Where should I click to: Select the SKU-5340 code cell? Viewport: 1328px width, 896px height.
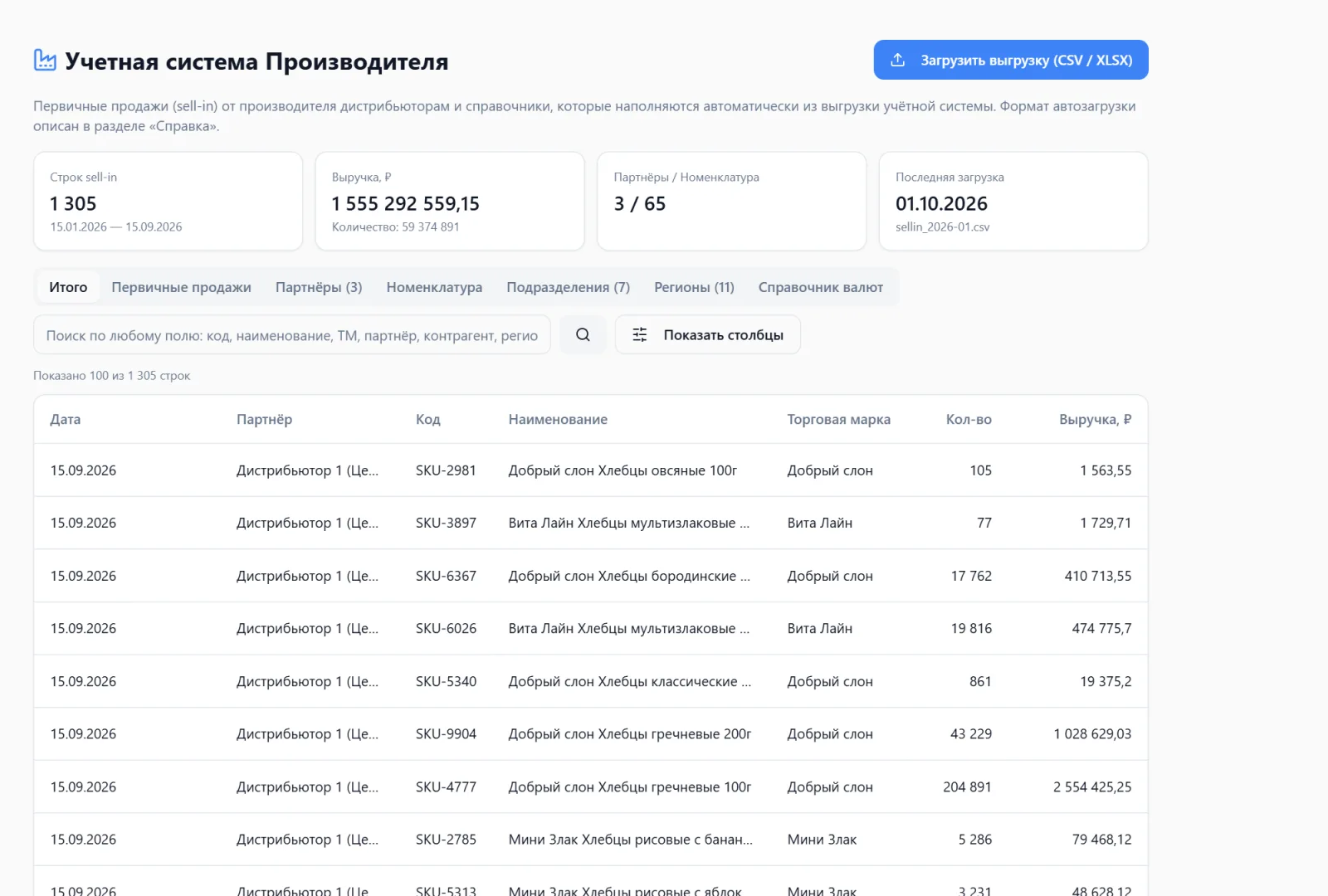tap(446, 681)
